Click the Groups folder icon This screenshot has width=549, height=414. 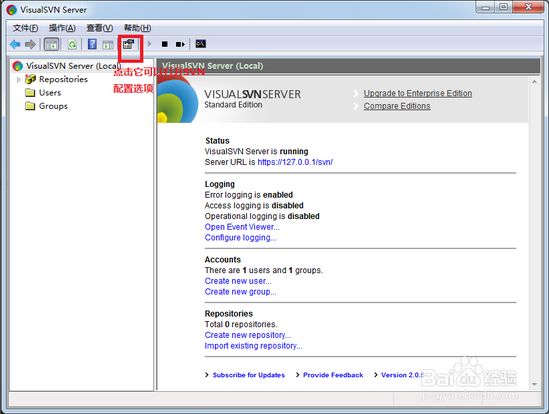coord(30,106)
